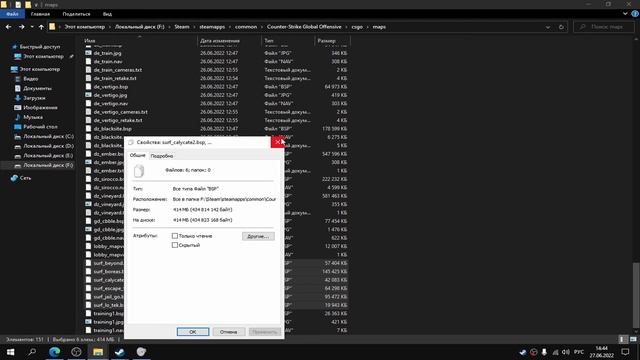
Task: Open Windows Start menu
Action: point(10,352)
